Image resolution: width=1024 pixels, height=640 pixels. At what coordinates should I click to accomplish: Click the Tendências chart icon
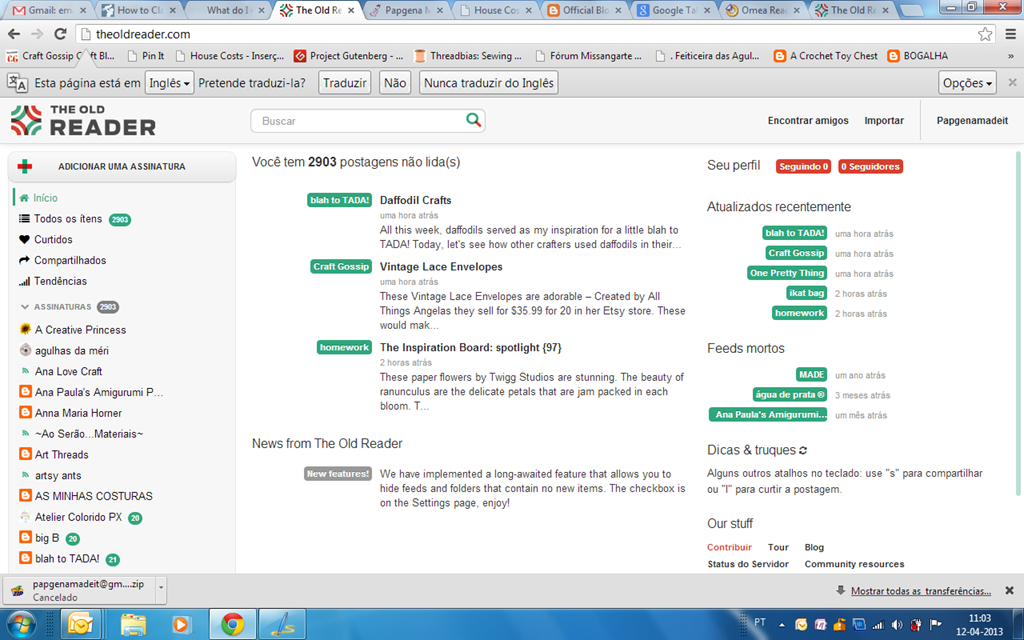[24, 281]
